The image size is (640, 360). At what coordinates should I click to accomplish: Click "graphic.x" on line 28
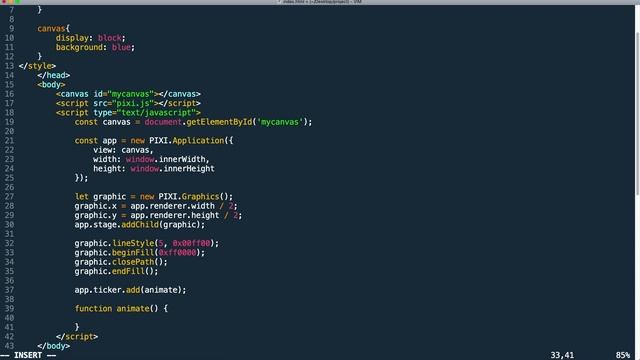[x=96, y=206]
